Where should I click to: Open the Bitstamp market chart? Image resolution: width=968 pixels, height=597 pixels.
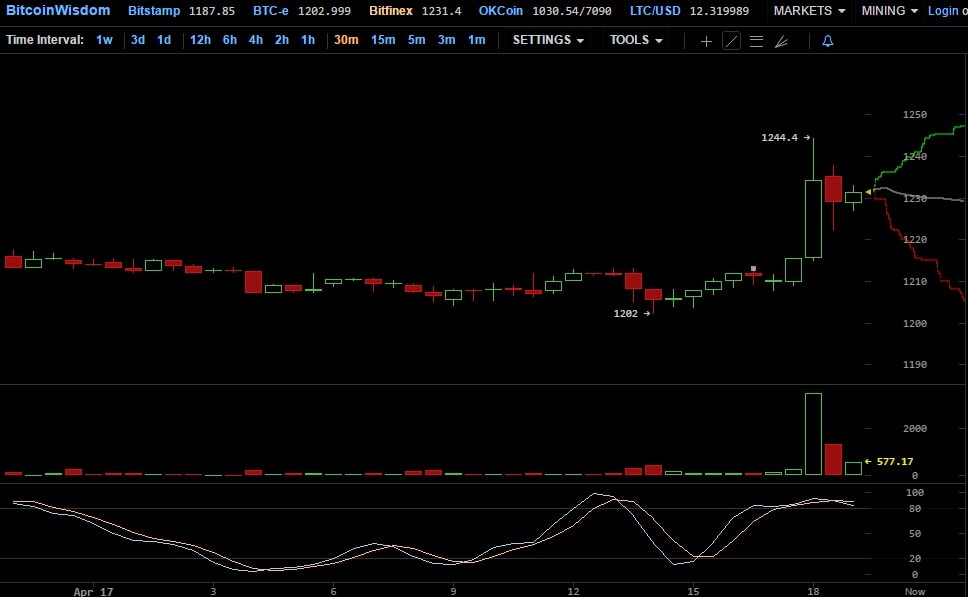click(155, 11)
